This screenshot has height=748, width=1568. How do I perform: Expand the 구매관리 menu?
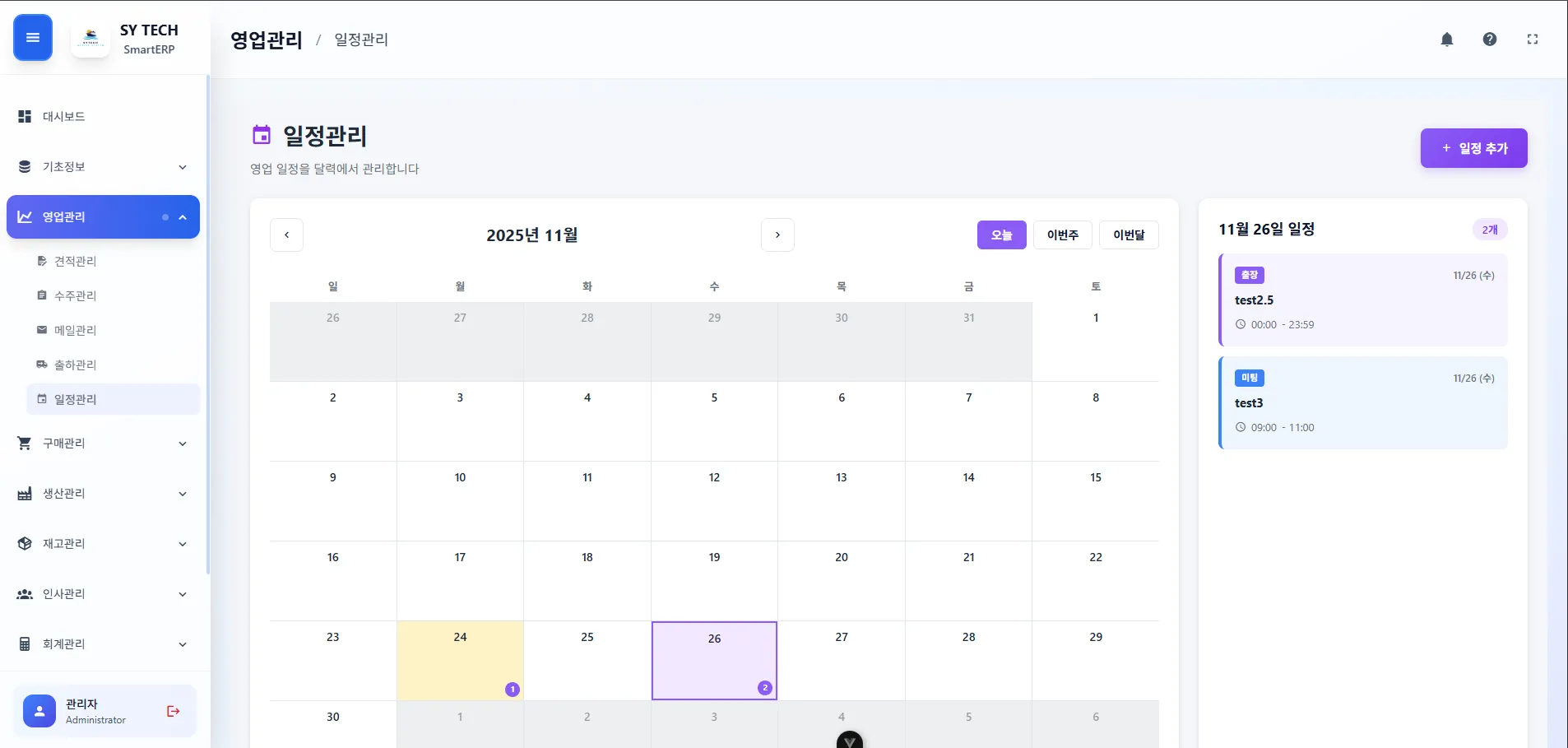tap(103, 444)
